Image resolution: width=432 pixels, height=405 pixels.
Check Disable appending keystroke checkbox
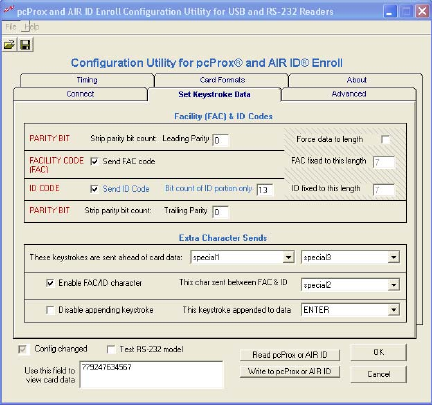coord(50,310)
